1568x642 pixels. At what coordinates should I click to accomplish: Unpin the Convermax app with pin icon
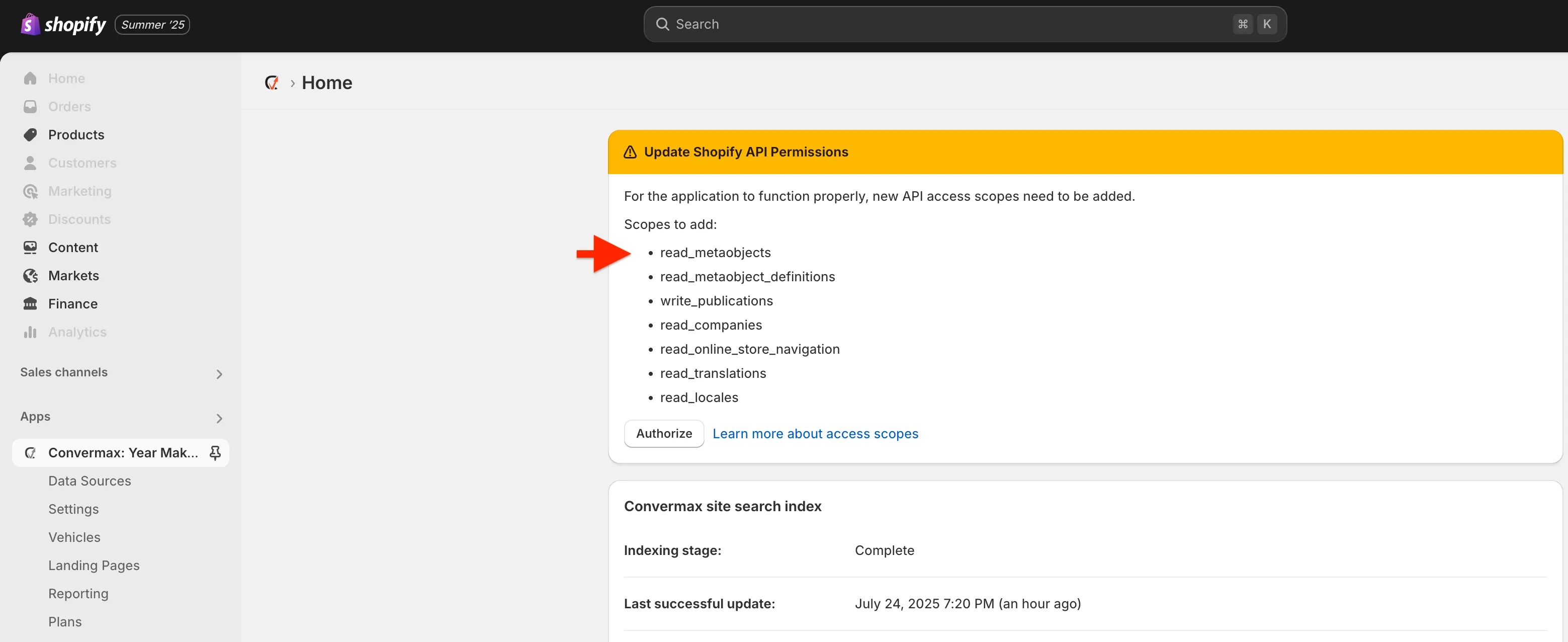point(215,452)
